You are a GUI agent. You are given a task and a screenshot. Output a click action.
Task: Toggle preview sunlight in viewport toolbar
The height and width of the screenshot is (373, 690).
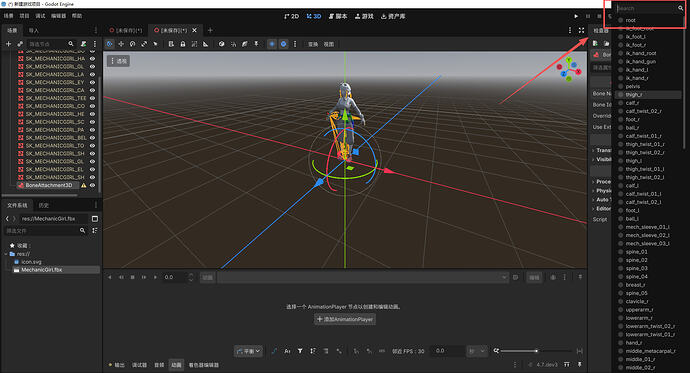[272, 44]
